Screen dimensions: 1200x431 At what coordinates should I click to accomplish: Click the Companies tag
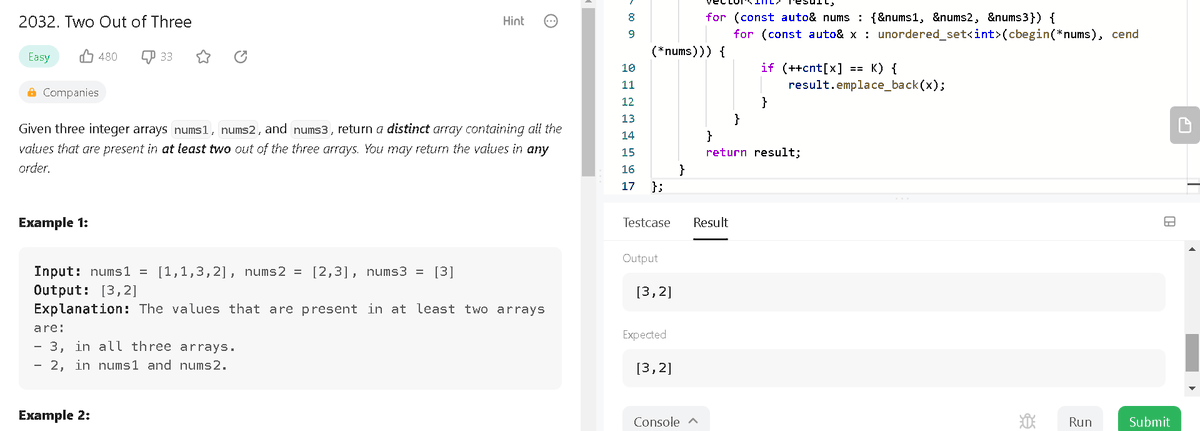(63, 92)
